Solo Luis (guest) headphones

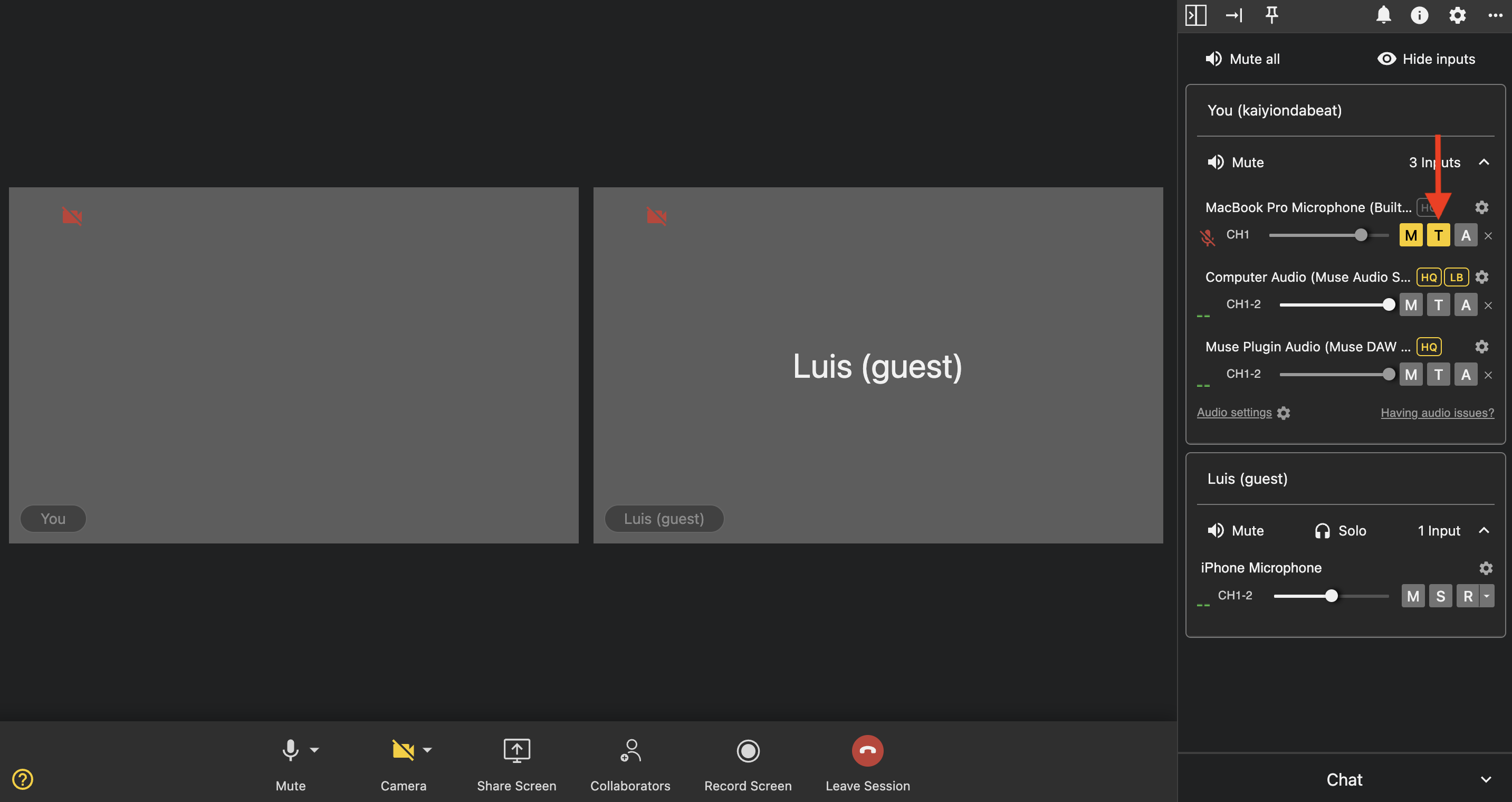pyautogui.click(x=1340, y=531)
